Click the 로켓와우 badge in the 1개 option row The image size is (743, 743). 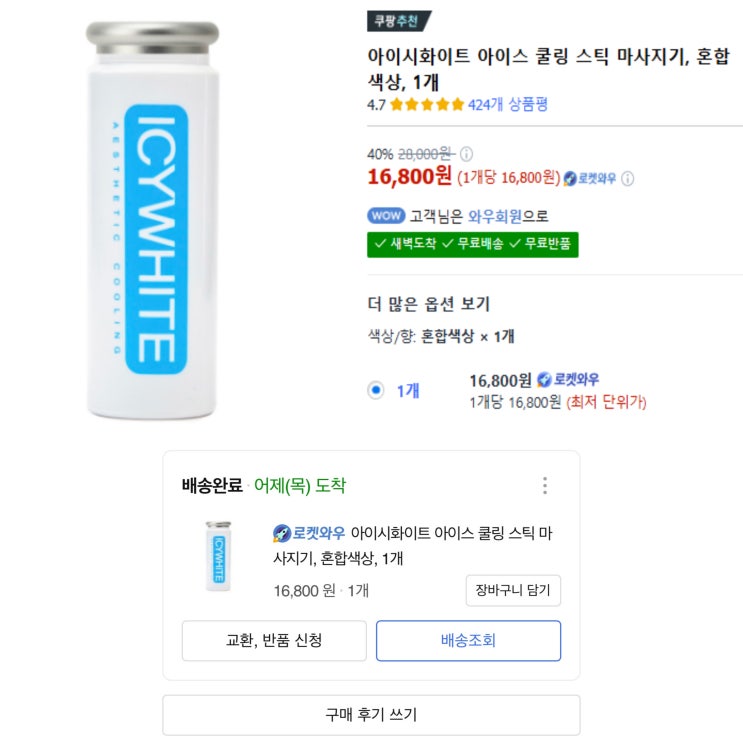(568, 379)
